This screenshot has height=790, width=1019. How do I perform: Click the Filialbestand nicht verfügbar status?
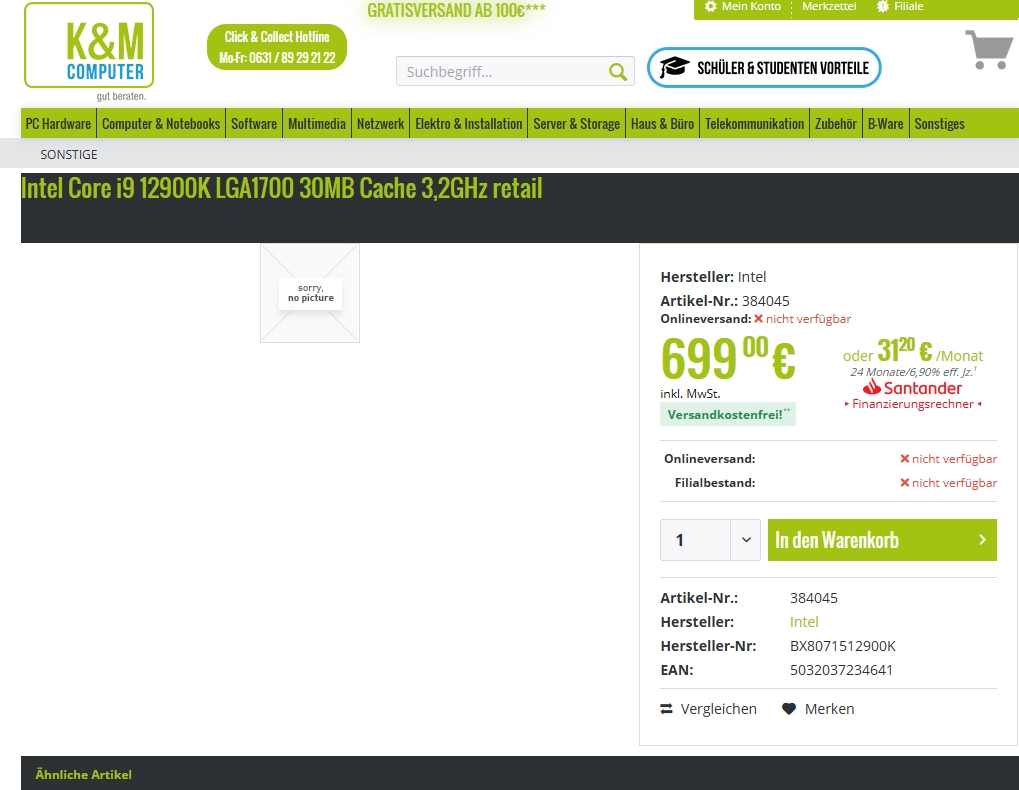click(948, 483)
